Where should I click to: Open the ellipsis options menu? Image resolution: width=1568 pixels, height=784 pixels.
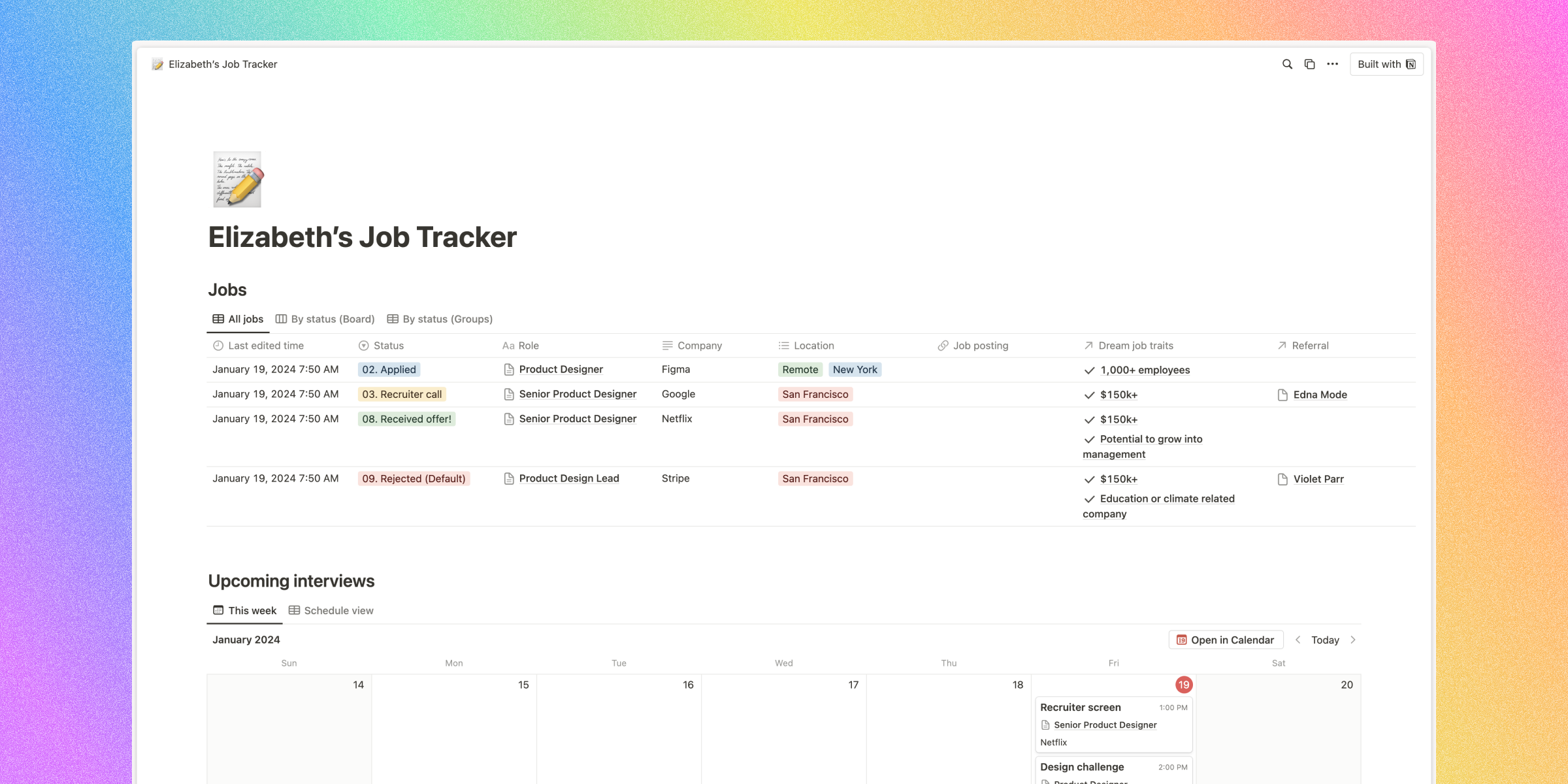point(1332,64)
